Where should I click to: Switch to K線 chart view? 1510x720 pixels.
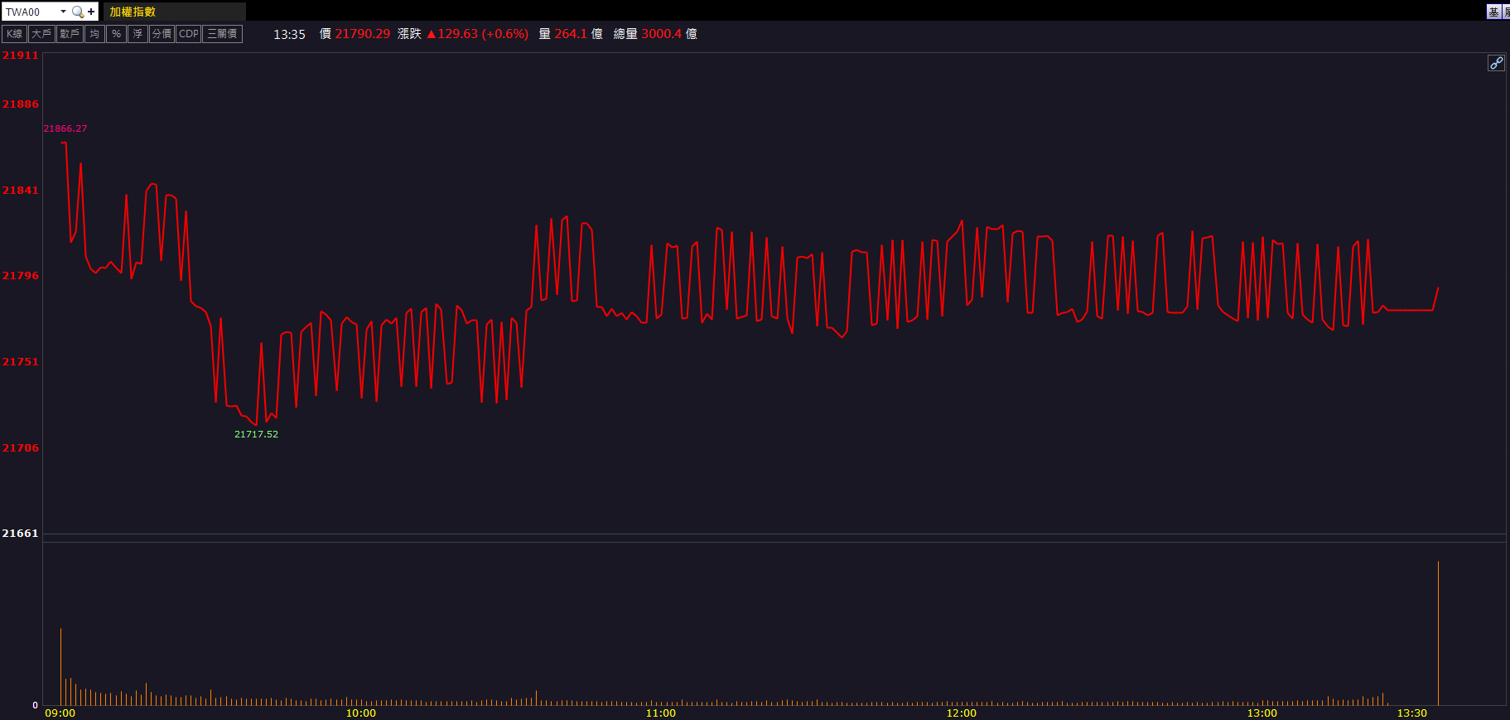pos(14,34)
